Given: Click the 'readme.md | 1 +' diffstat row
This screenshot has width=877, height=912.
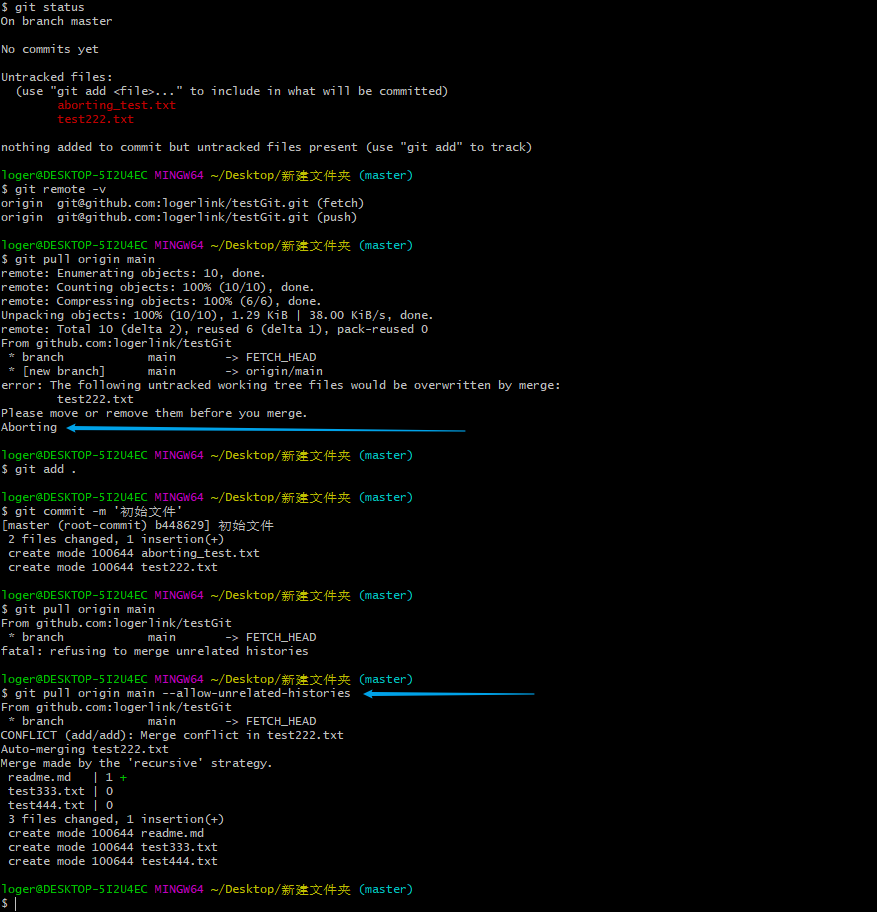Looking at the screenshot, I should coord(67,777).
